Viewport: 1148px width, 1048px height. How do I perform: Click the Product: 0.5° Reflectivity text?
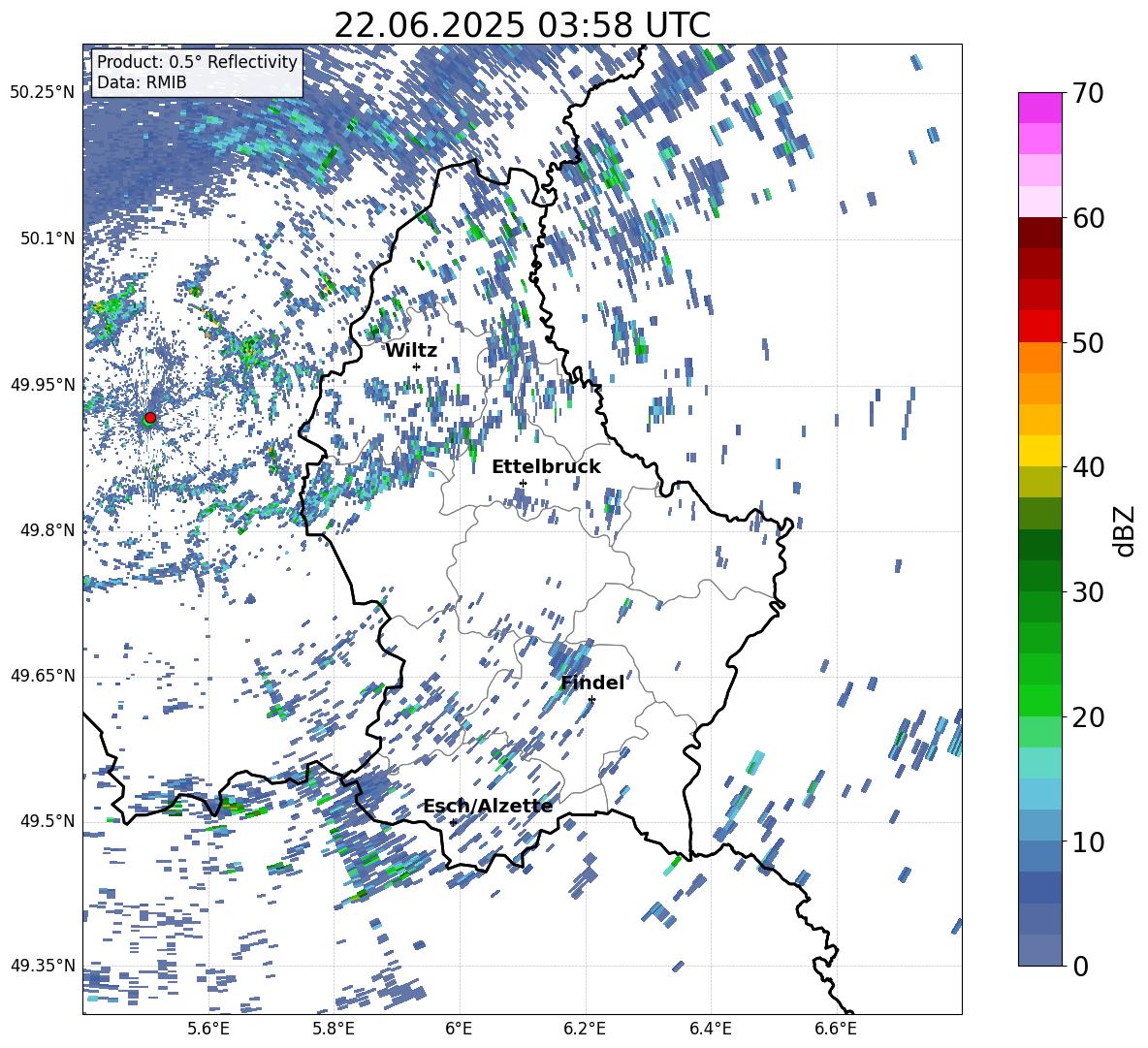coord(197,62)
